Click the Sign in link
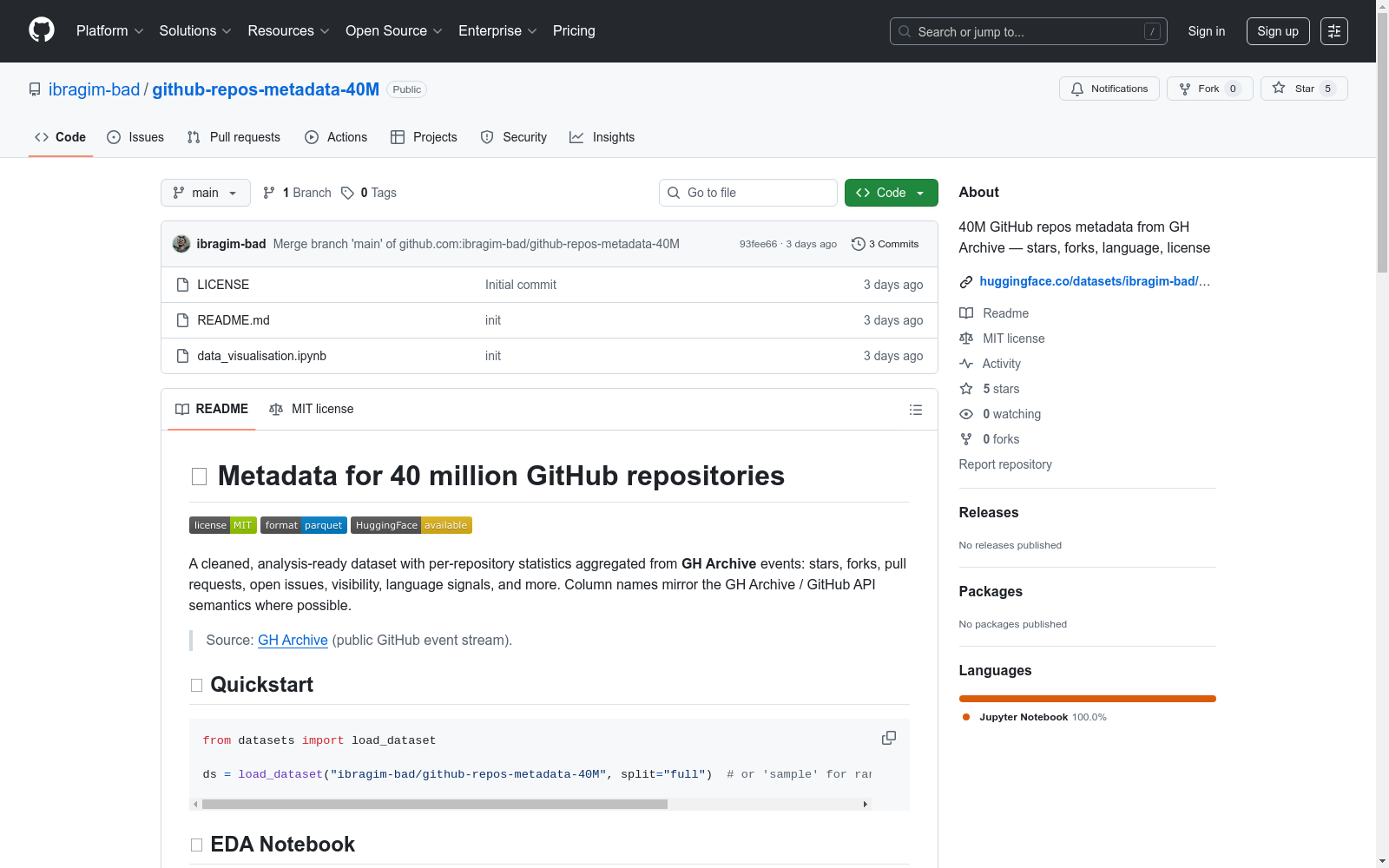 1207,31
